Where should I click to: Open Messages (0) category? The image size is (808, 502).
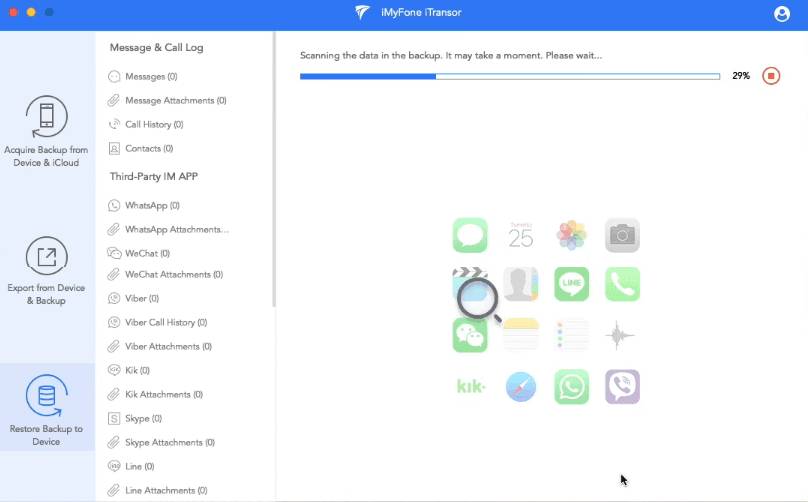pyautogui.click(x=143, y=76)
